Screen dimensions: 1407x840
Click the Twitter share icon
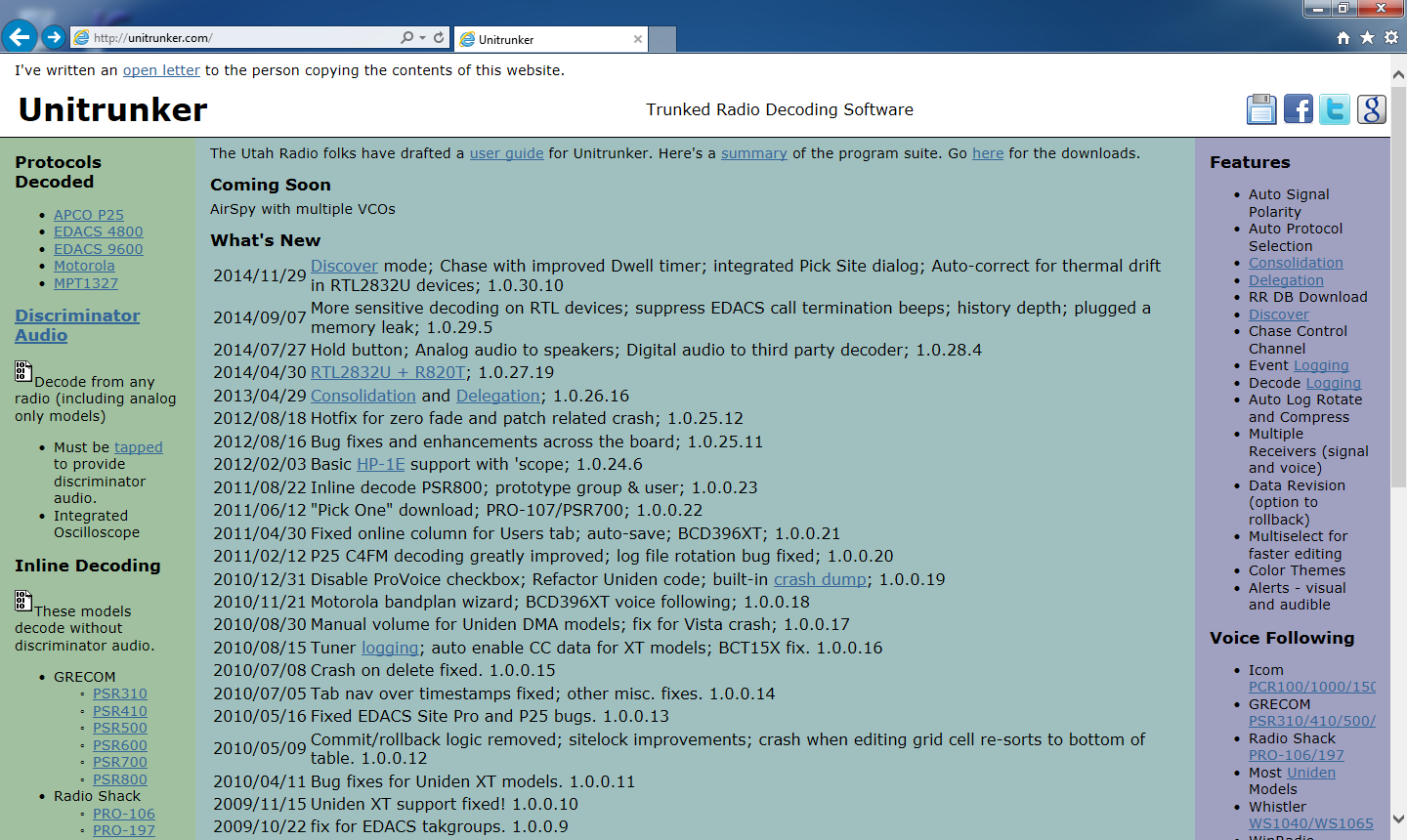pos(1335,109)
